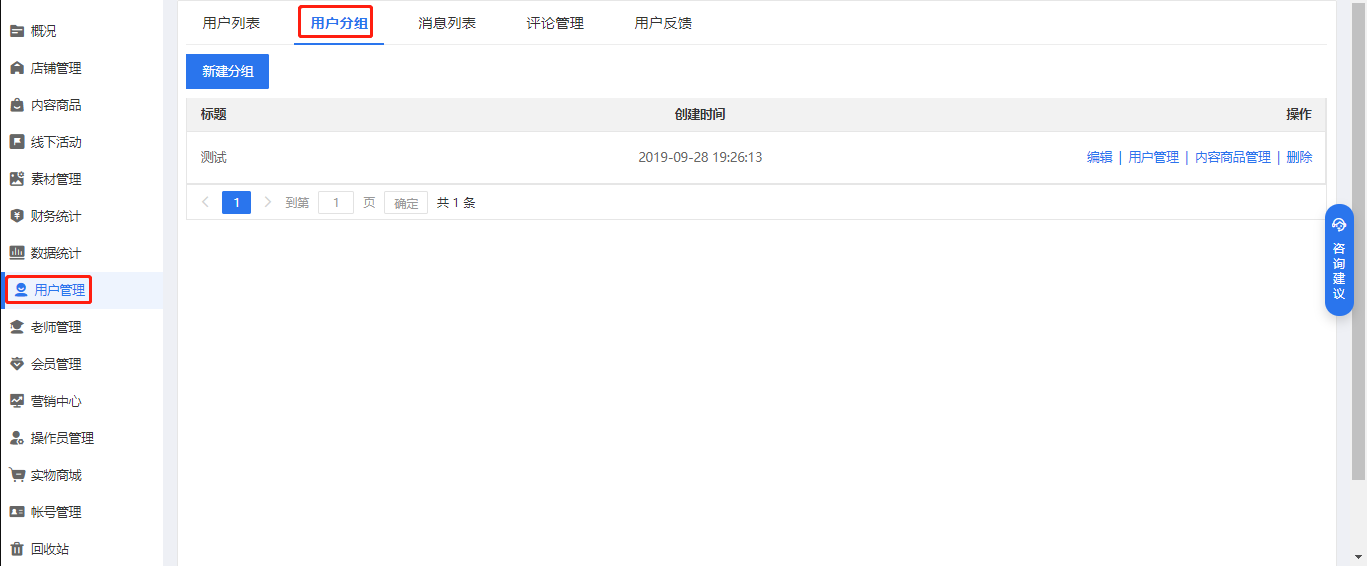Click the 店铺管理 shop icon
The height and width of the screenshot is (566, 1367).
(x=17, y=68)
